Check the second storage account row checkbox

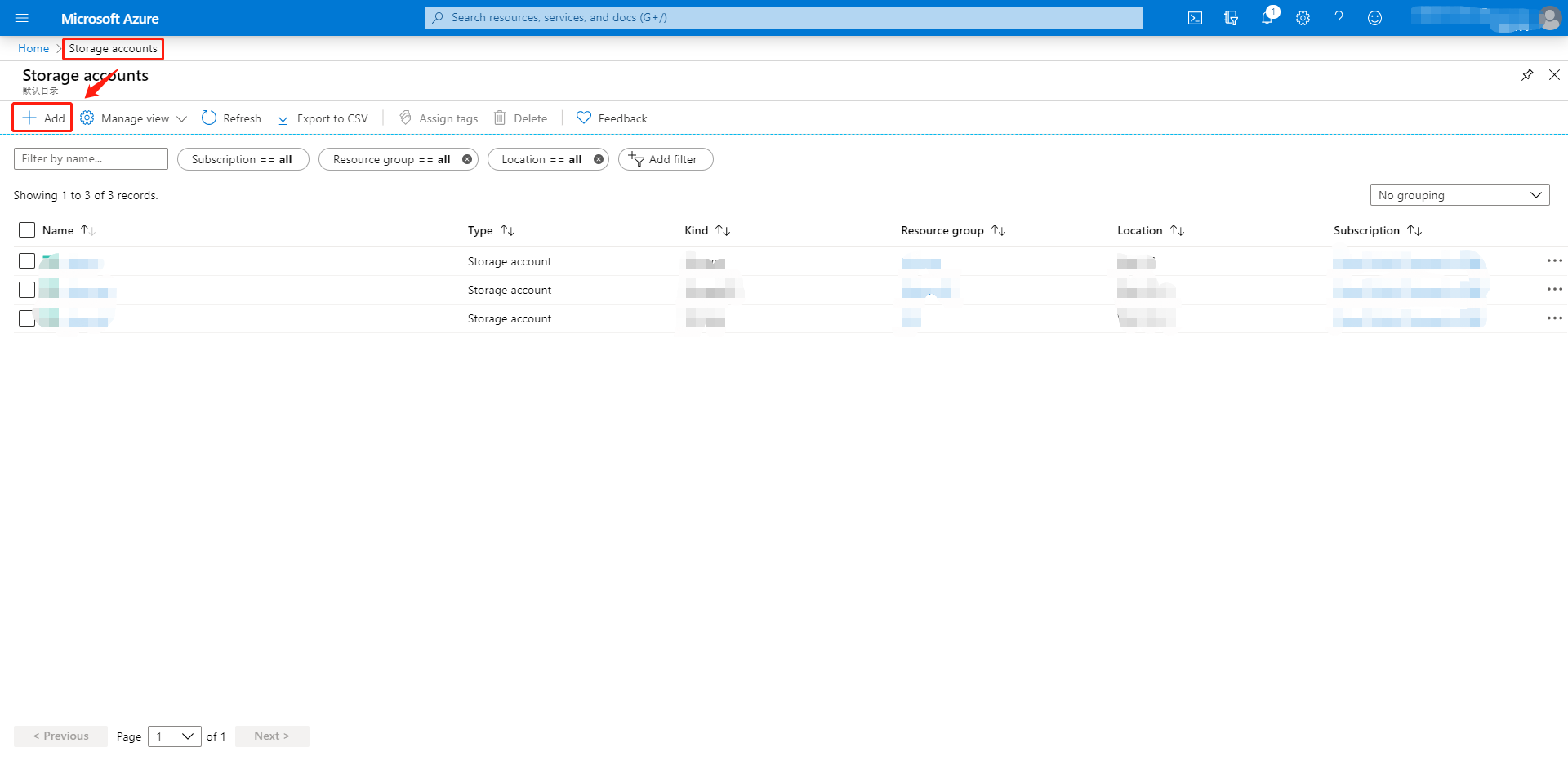pyautogui.click(x=27, y=290)
